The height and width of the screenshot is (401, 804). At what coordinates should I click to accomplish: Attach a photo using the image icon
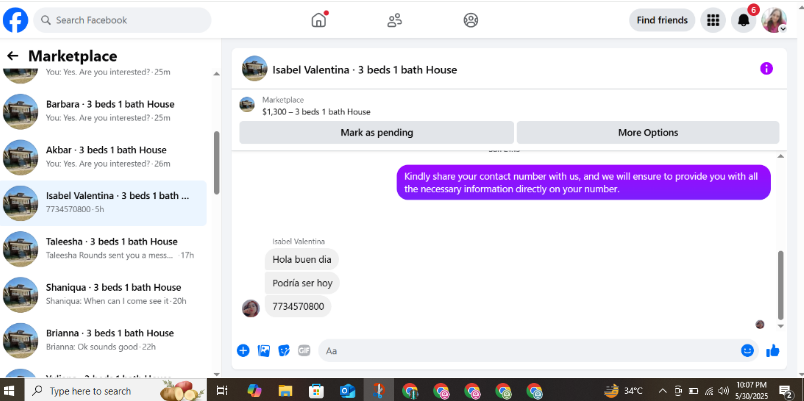264,351
